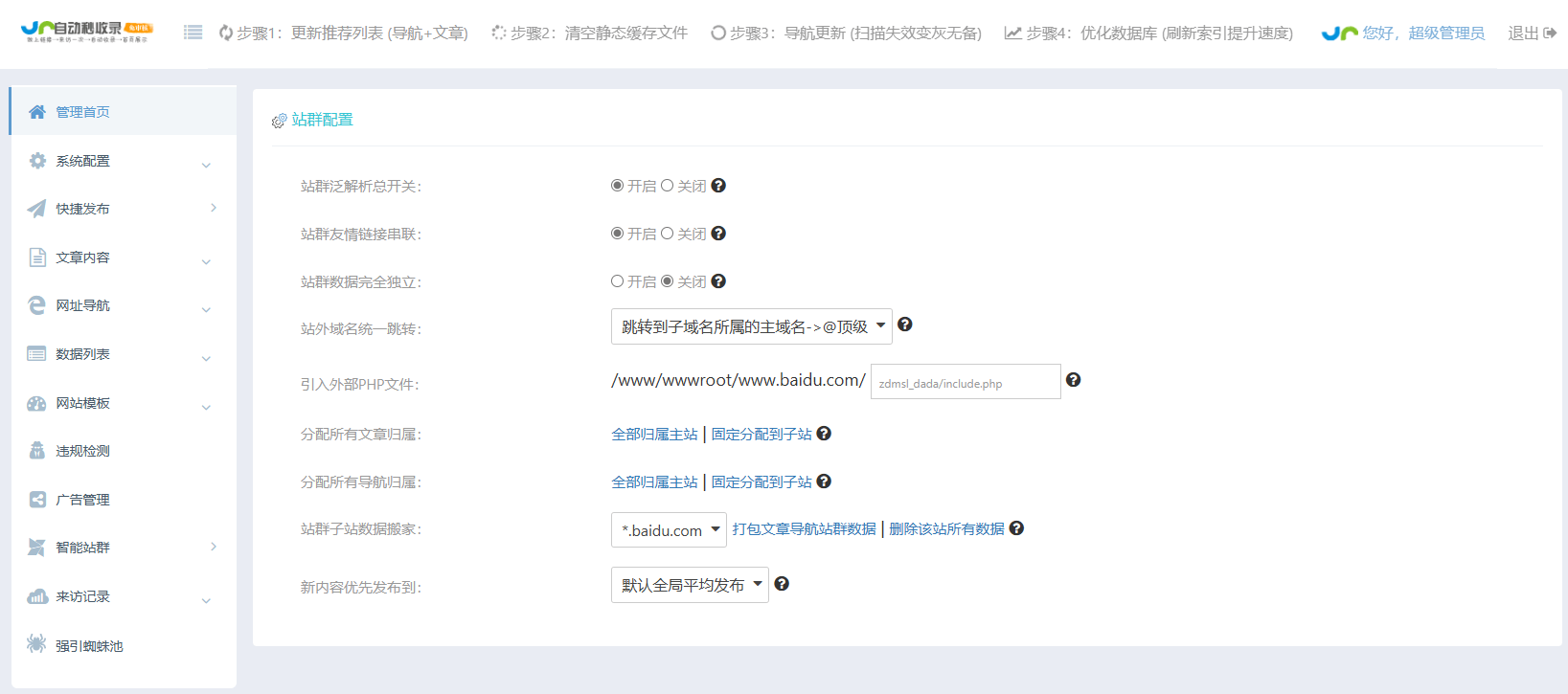The width and height of the screenshot is (1568, 694).
Task: Select 关闭 for 站群友情链接串联
Action: click(668, 234)
